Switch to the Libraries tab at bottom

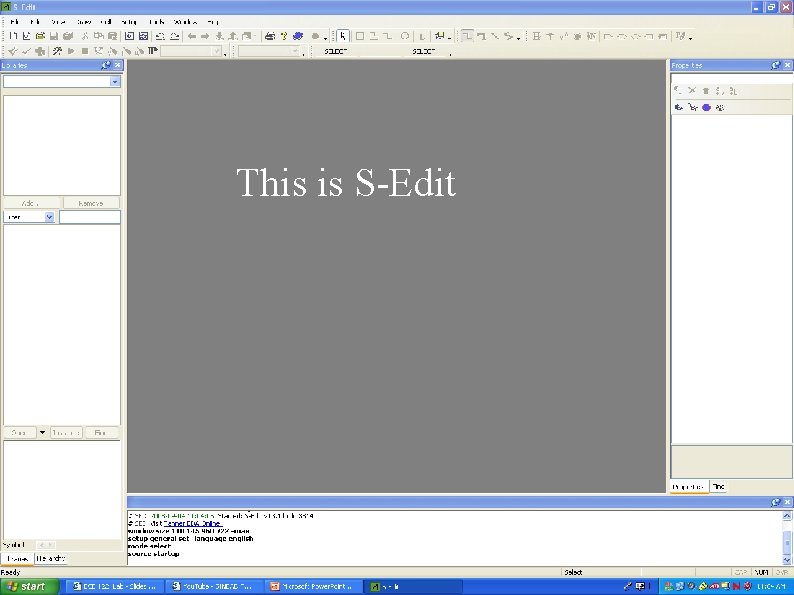[x=17, y=559]
